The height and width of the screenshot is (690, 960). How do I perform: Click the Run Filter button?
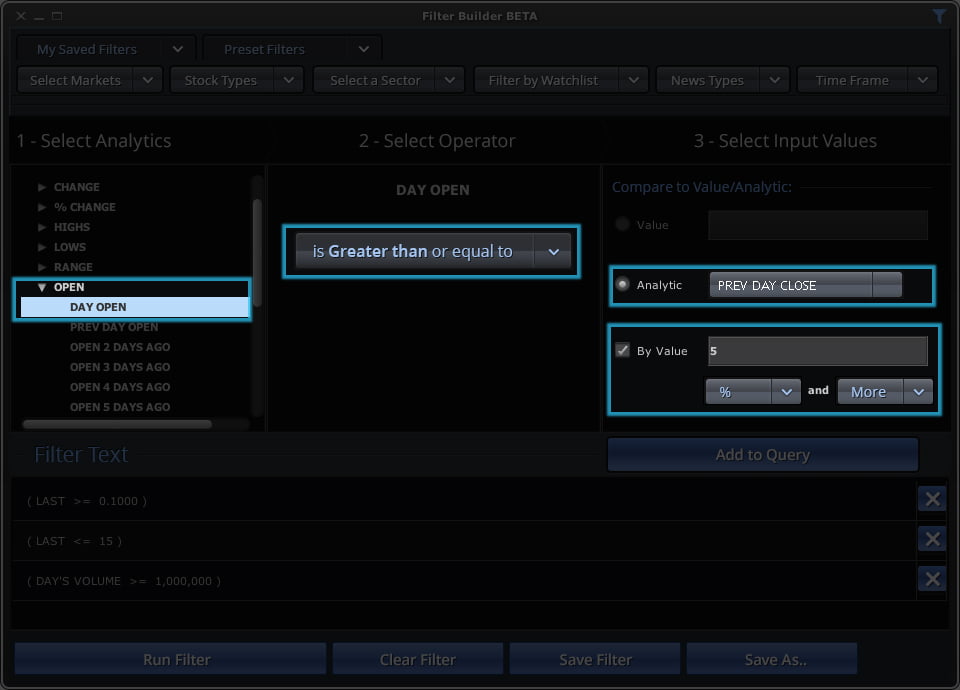pyautogui.click(x=170, y=659)
